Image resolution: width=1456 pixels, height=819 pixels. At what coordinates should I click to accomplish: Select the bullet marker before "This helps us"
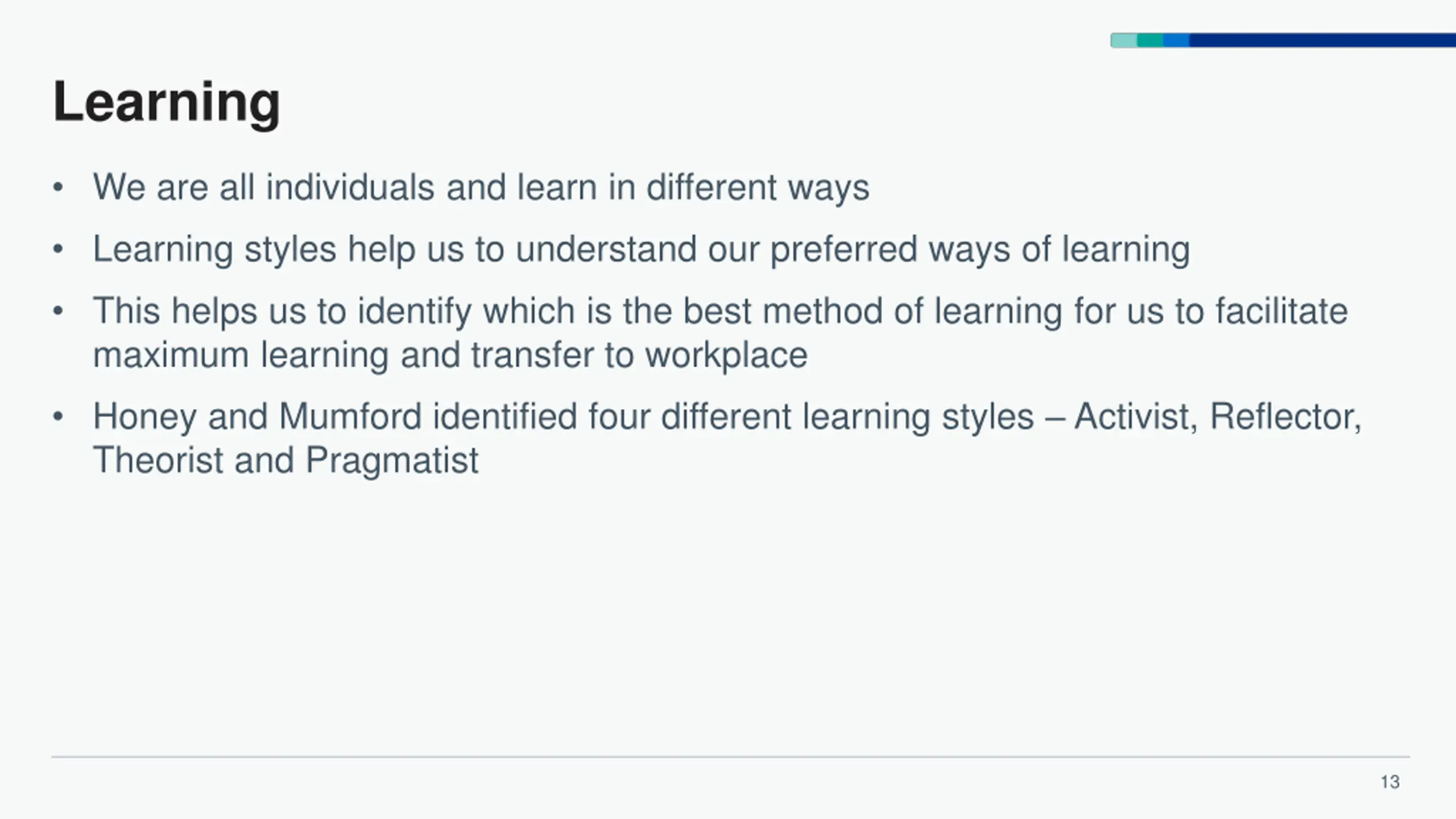pos(57,311)
